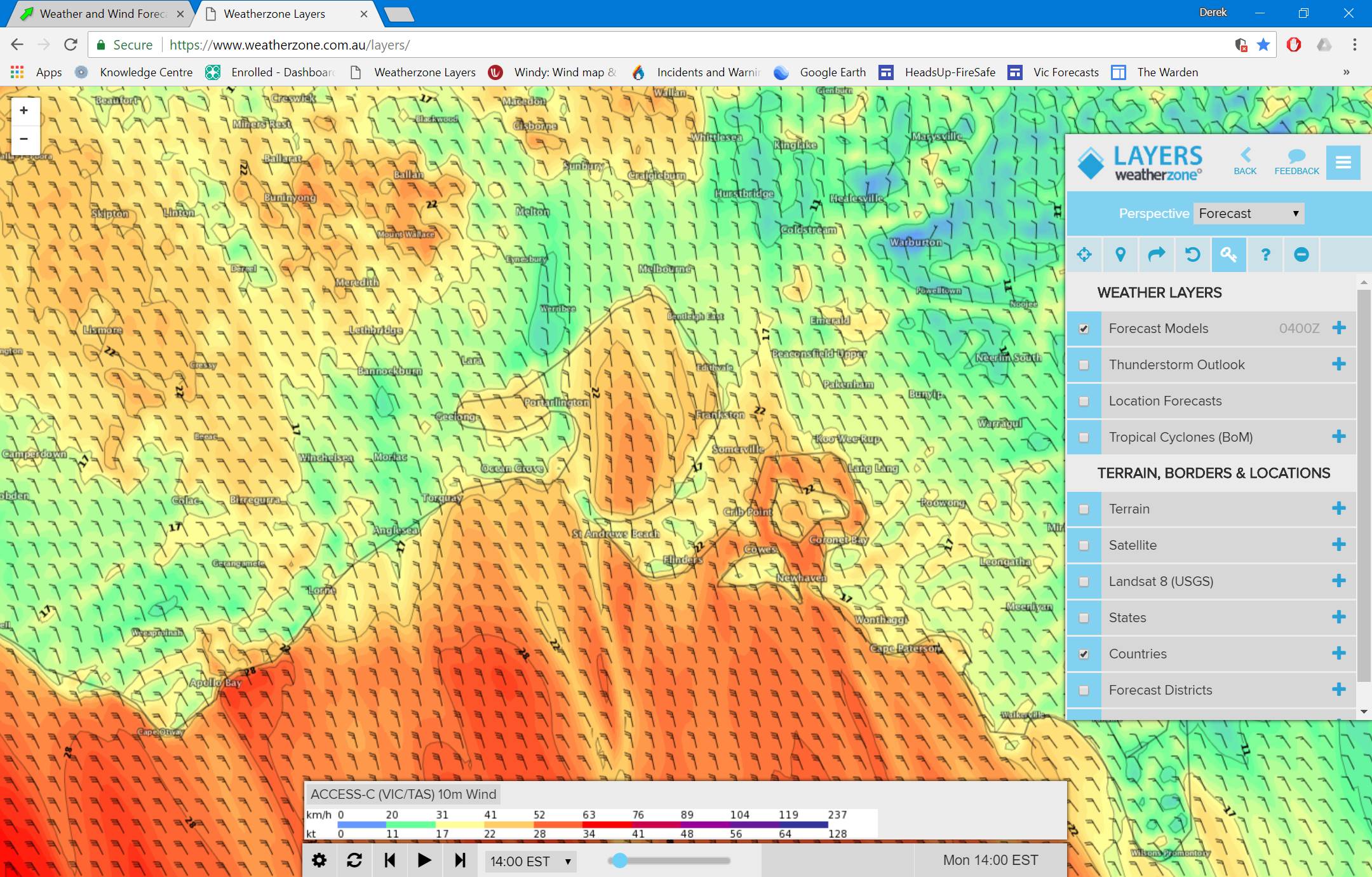Click the BACK button in Layers panel

pyautogui.click(x=1245, y=162)
